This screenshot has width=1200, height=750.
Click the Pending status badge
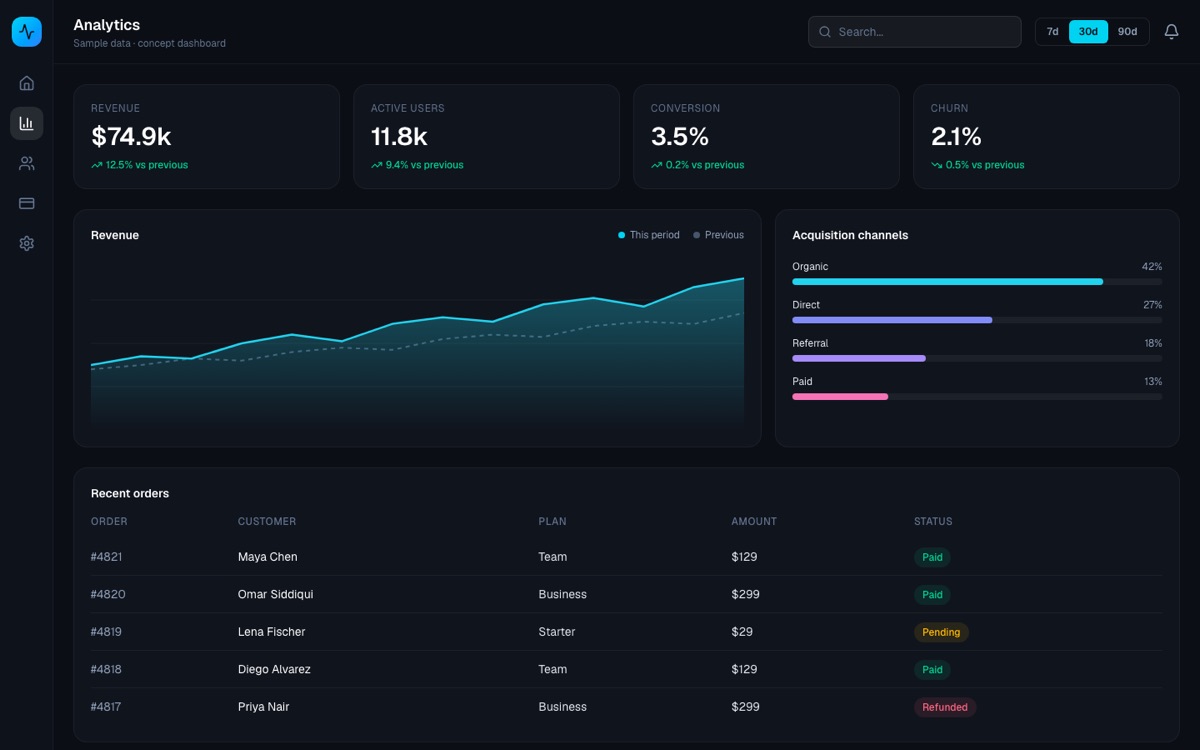(x=941, y=632)
